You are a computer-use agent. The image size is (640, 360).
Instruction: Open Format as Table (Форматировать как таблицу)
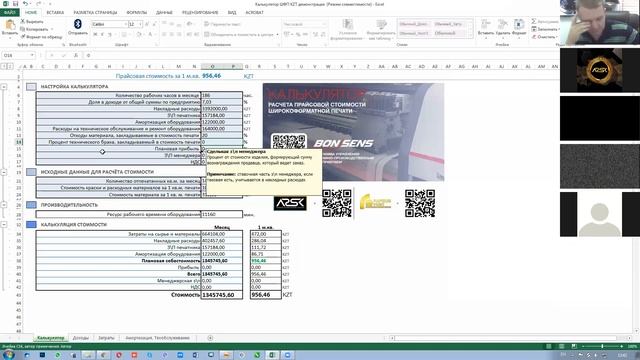tap(381, 30)
